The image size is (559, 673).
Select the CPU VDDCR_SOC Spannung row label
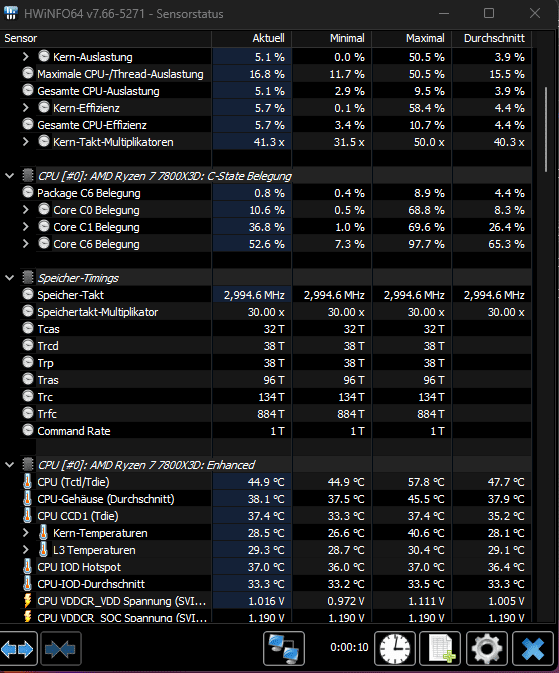[122, 618]
